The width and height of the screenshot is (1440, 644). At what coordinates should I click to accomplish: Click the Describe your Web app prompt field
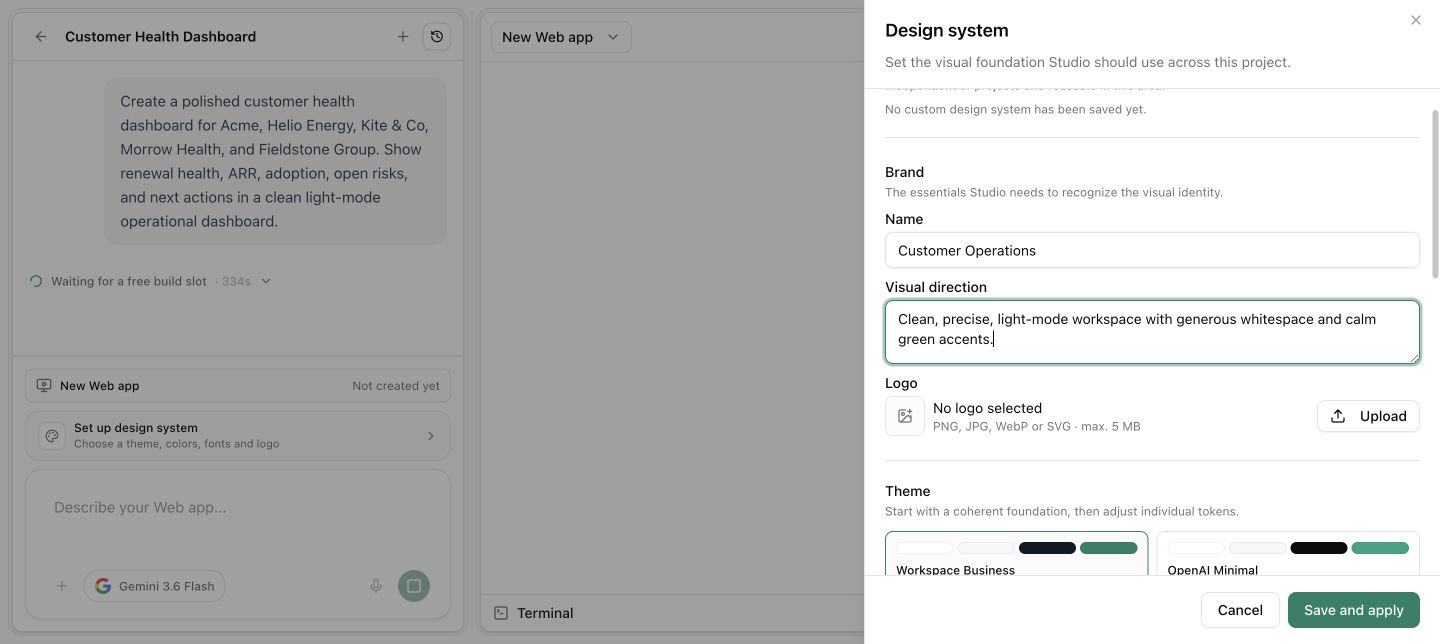coord(238,507)
